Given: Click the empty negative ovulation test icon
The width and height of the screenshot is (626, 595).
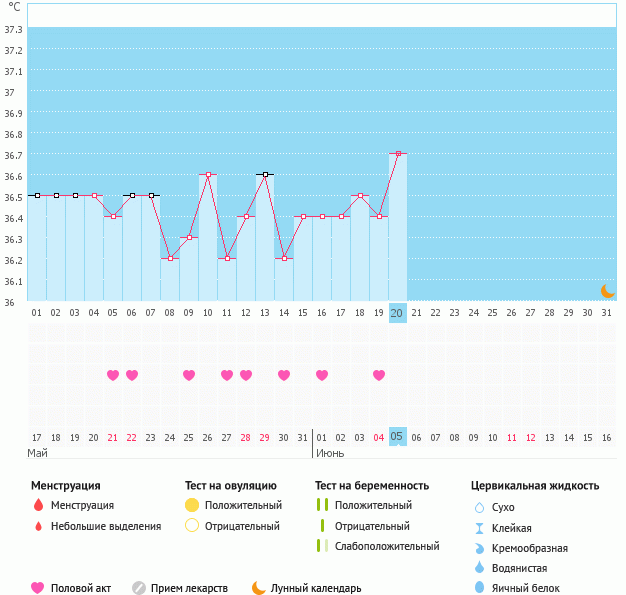Looking at the screenshot, I should click(x=192, y=525).
